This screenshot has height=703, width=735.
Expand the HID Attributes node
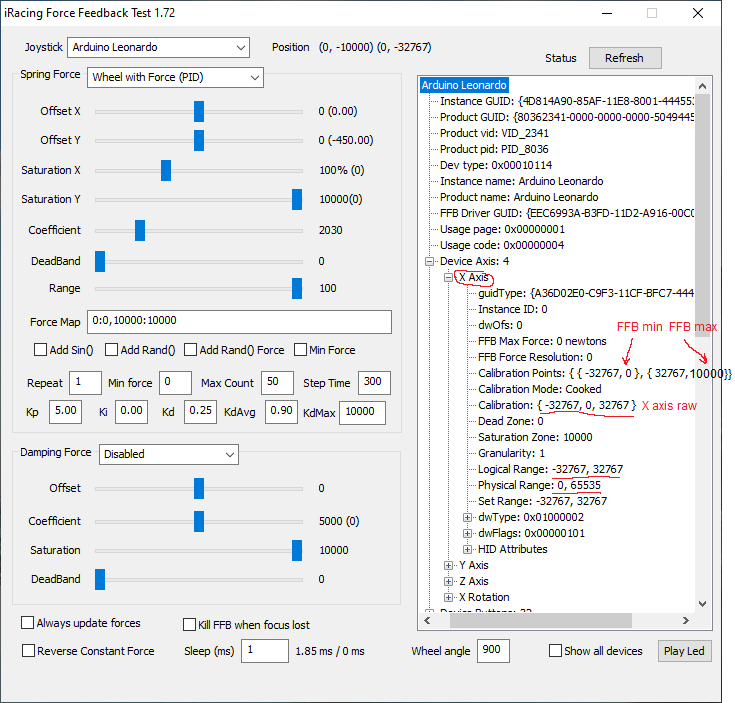467,549
